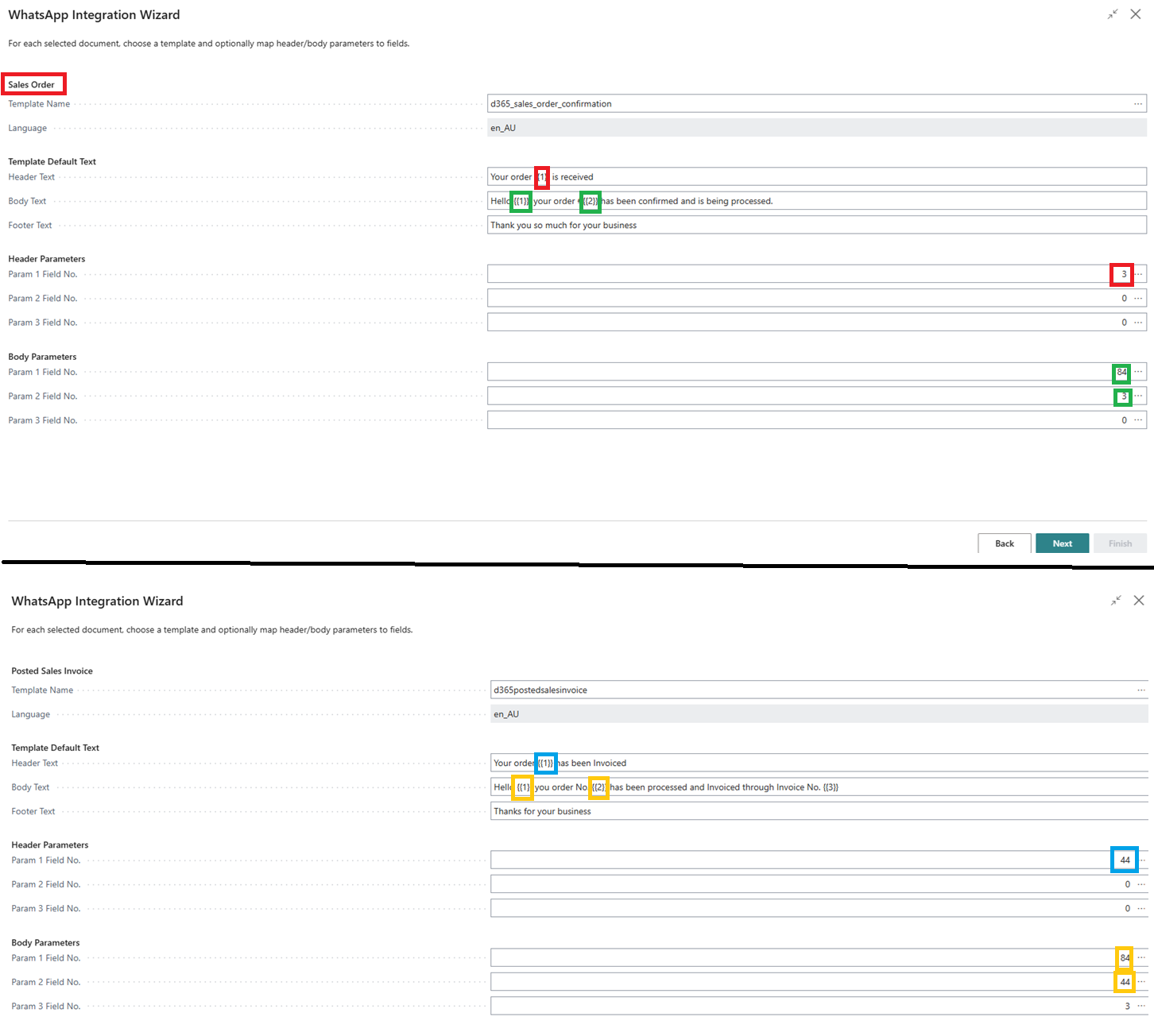Image resolution: width=1154 pixels, height=1036 pixels.
Task: Collapse the lower Posted Sales Invoice wizard window
Action: (1116, 601)
